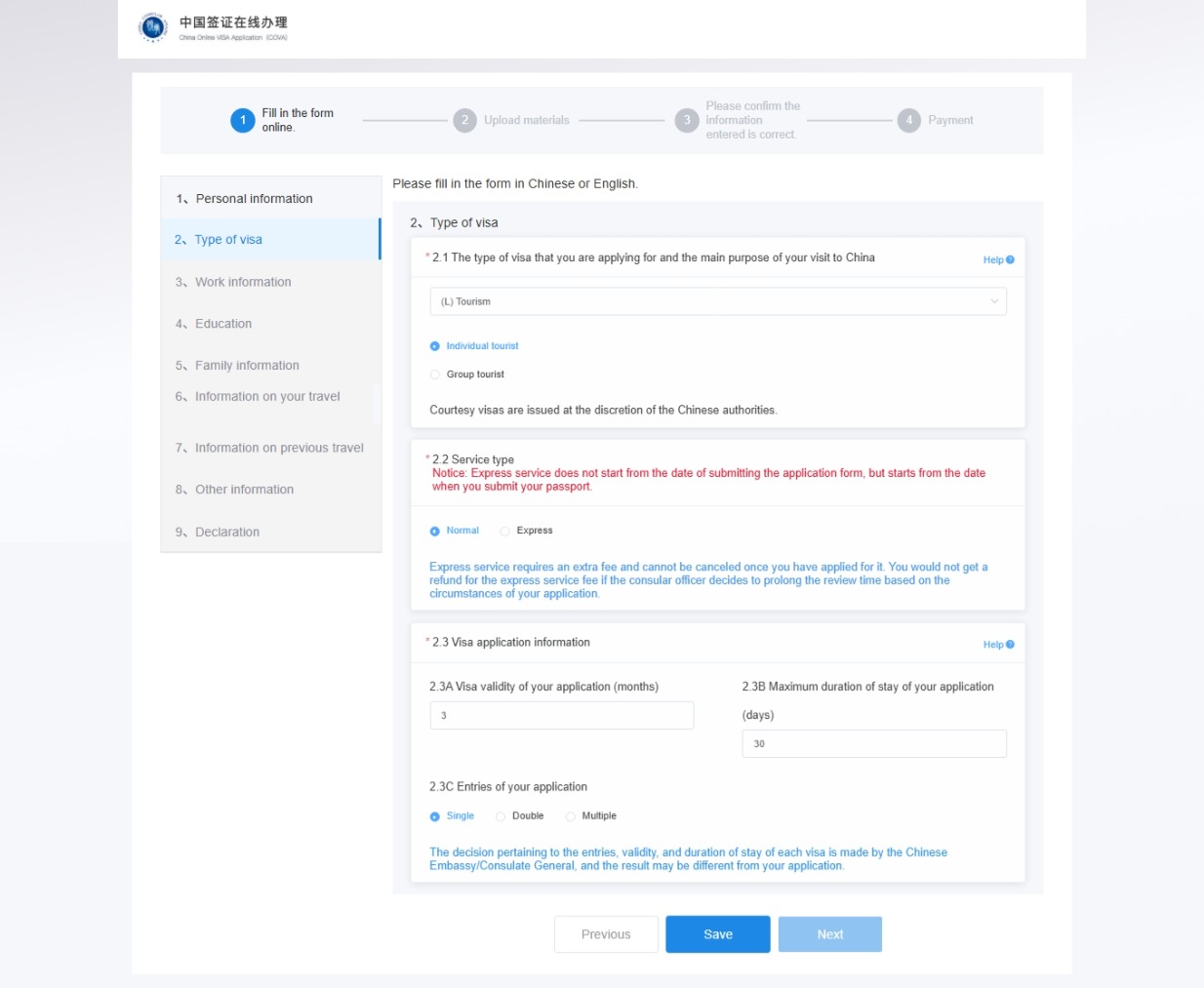Click the visa validity months input field

[561, 716]
